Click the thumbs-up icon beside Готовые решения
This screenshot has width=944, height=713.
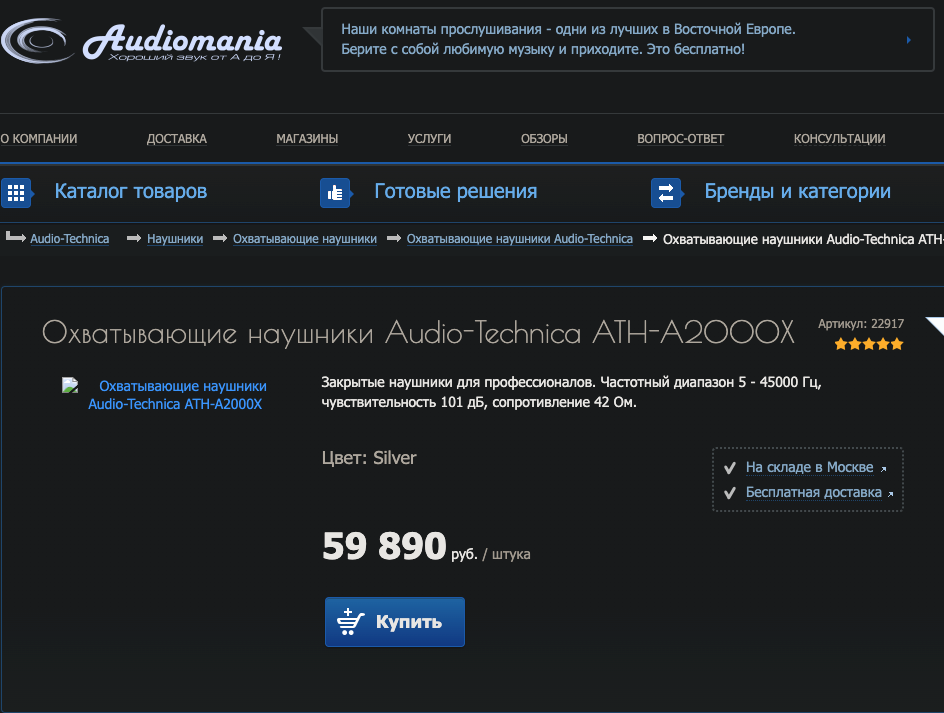335,193
